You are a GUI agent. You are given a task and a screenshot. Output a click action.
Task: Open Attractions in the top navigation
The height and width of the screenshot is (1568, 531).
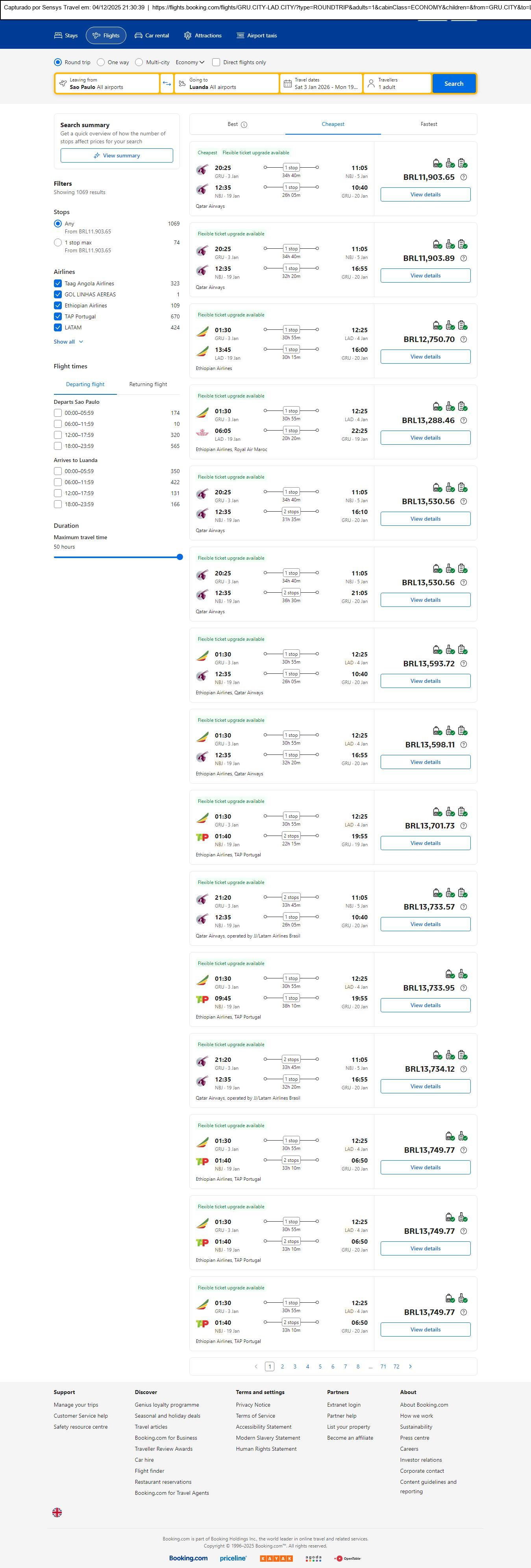click(203, 36)
